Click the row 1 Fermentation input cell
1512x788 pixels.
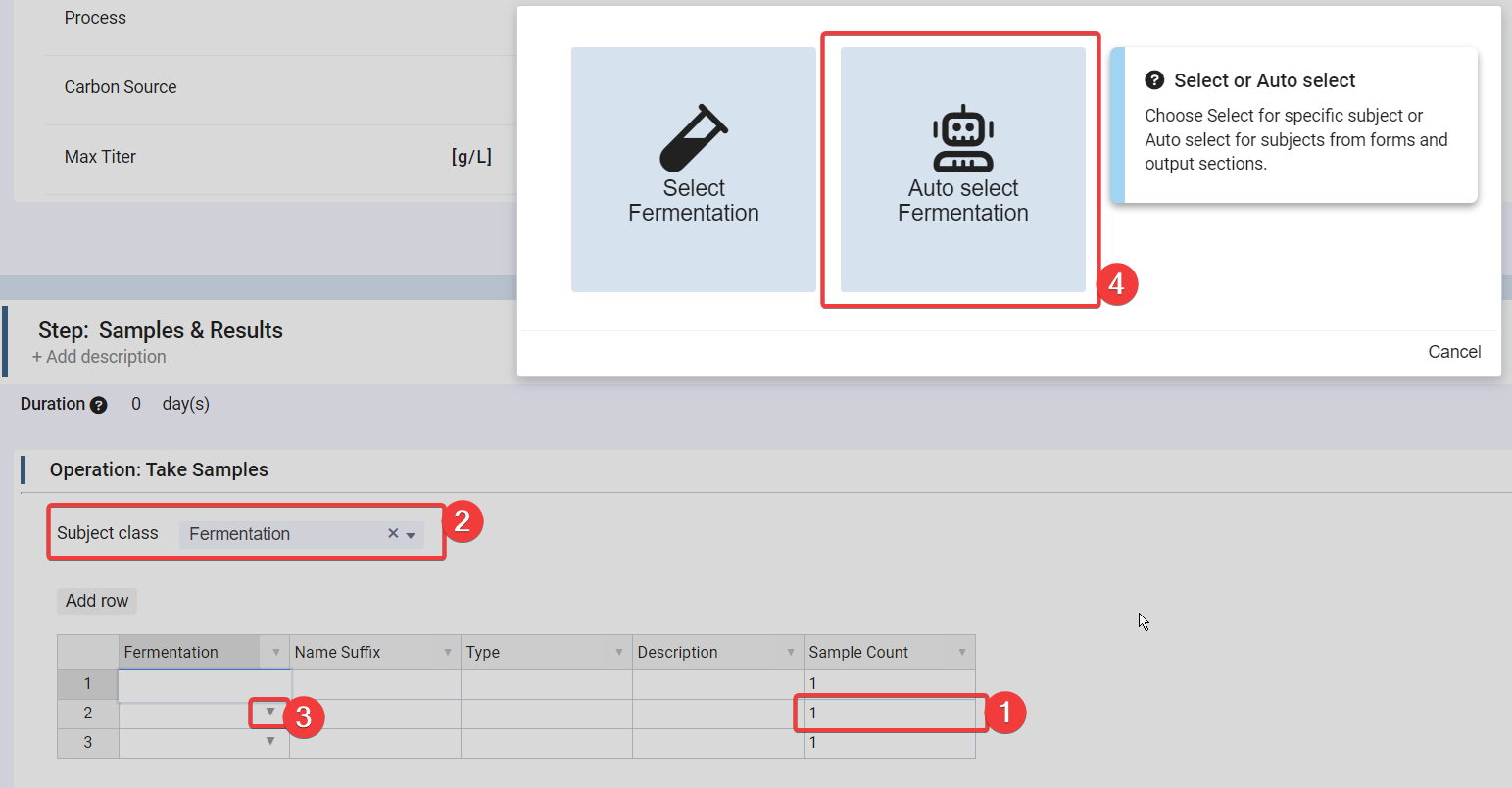coord(204,684)
